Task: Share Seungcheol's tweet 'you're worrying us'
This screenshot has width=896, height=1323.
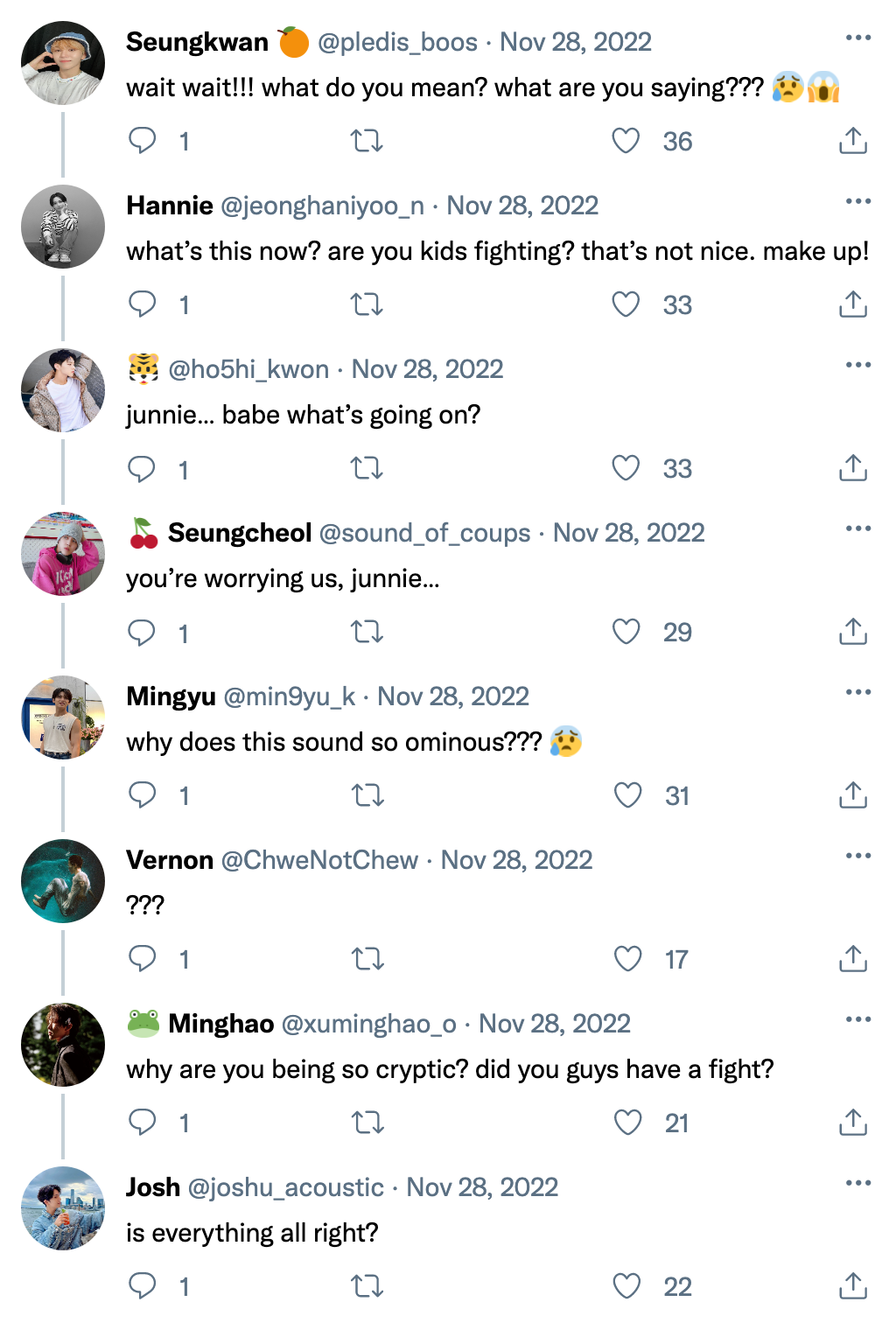Action: tap(853, 632)
